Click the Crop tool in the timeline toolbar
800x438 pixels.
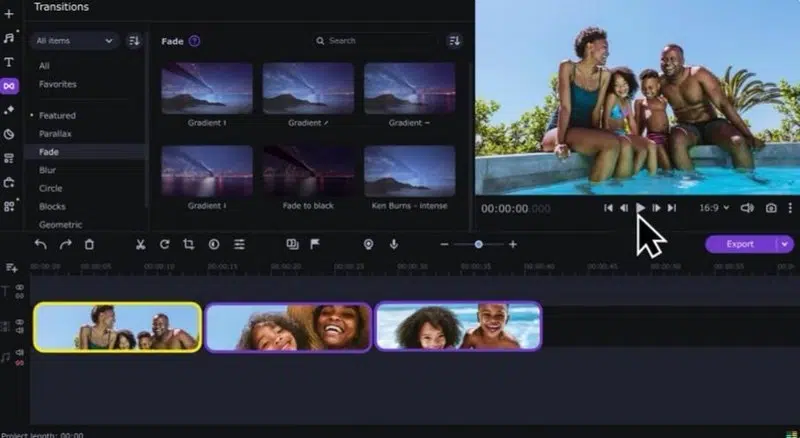click(x=189, y=244)
